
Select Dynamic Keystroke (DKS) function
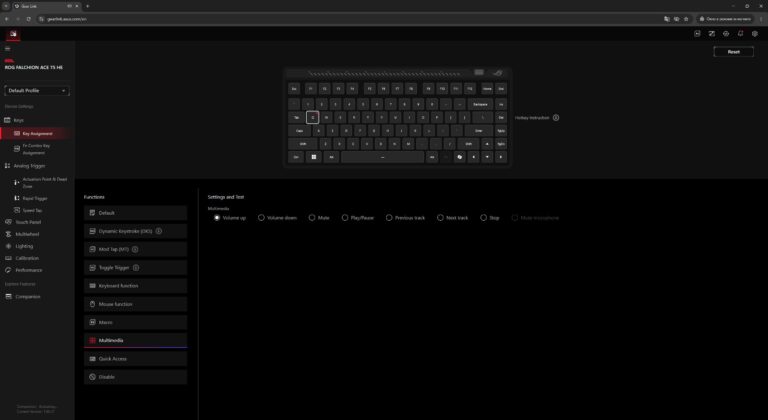pos(135,231)
